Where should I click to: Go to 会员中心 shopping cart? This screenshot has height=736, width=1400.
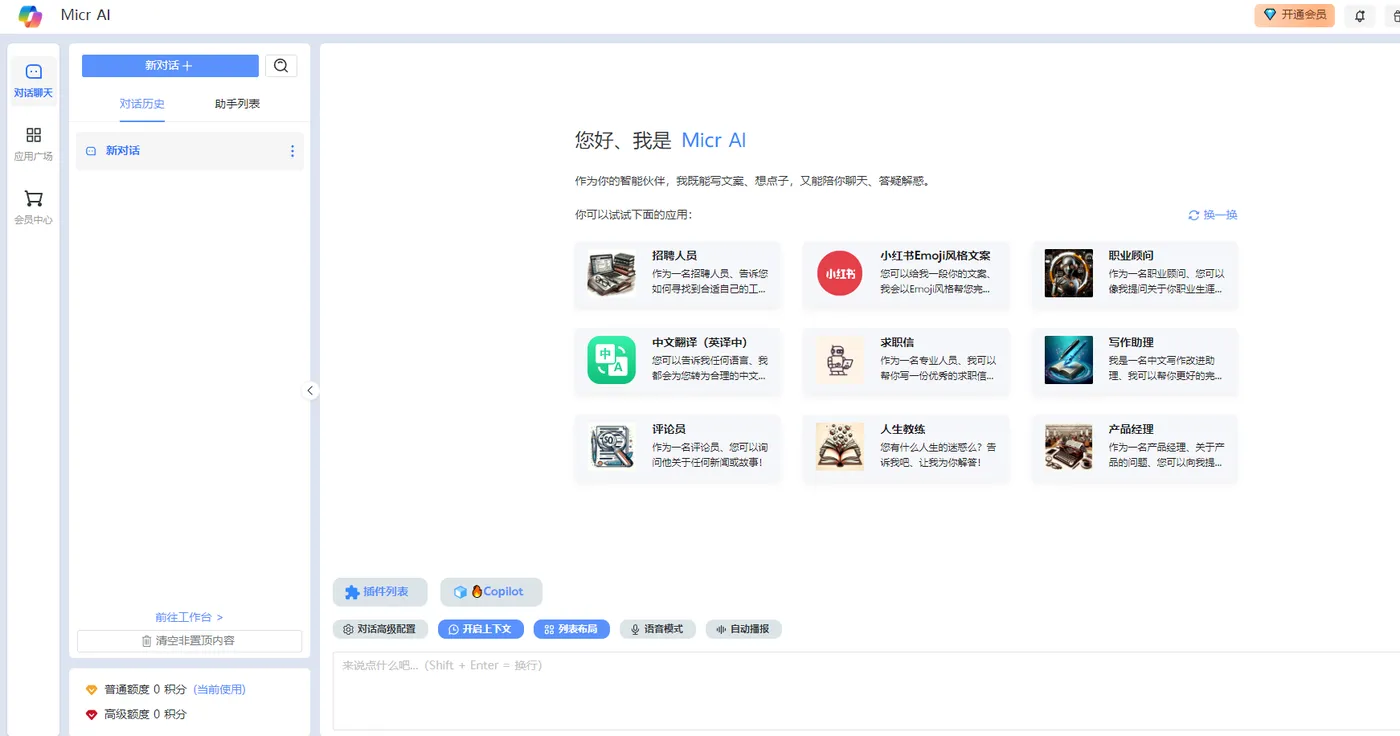[x=33, y=207]
